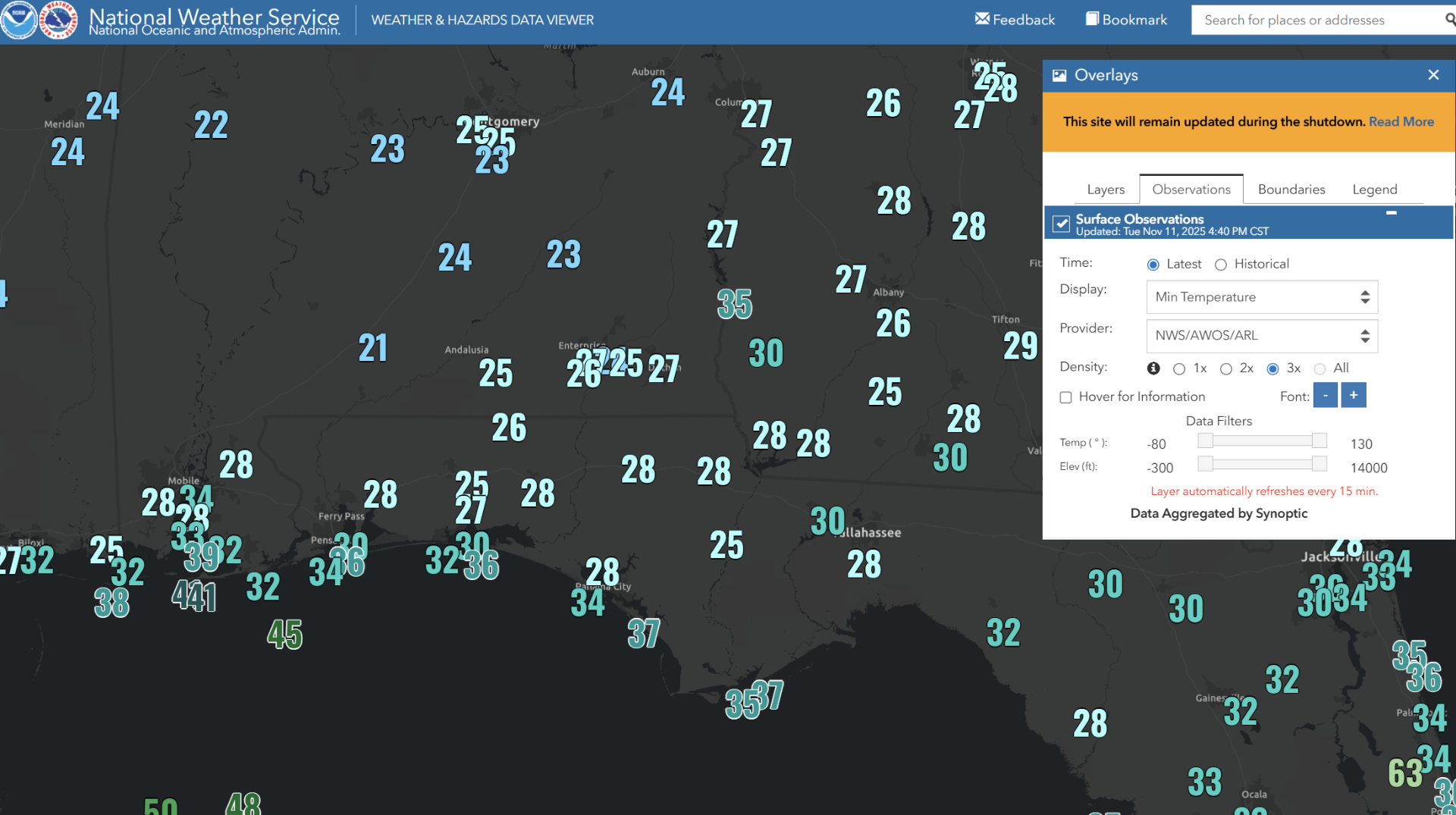Click the National Weather Service logo

pyautogui.click(x=58, y=20)
